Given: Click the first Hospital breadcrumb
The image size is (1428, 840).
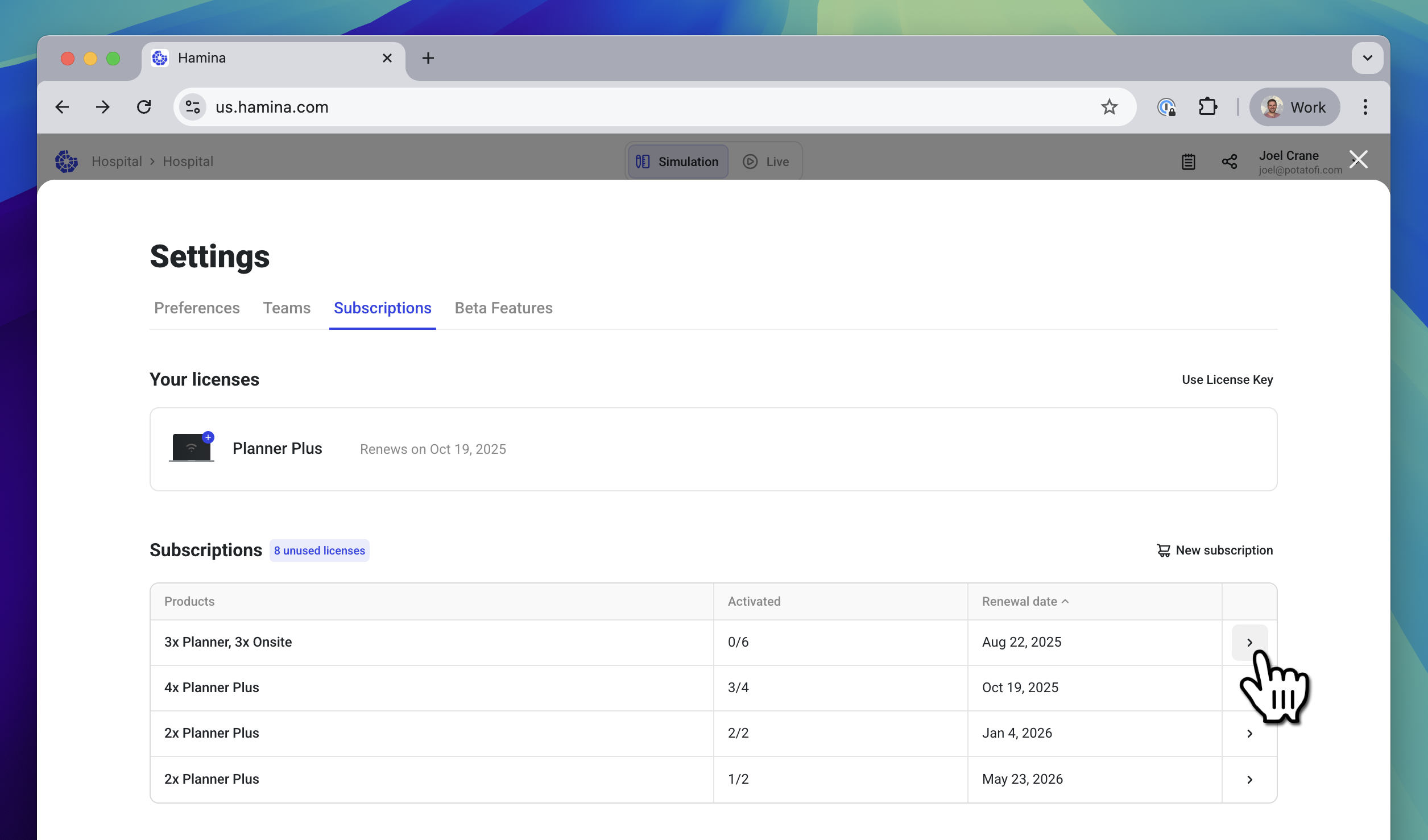Looking at the screenshot, I should 117,162.
